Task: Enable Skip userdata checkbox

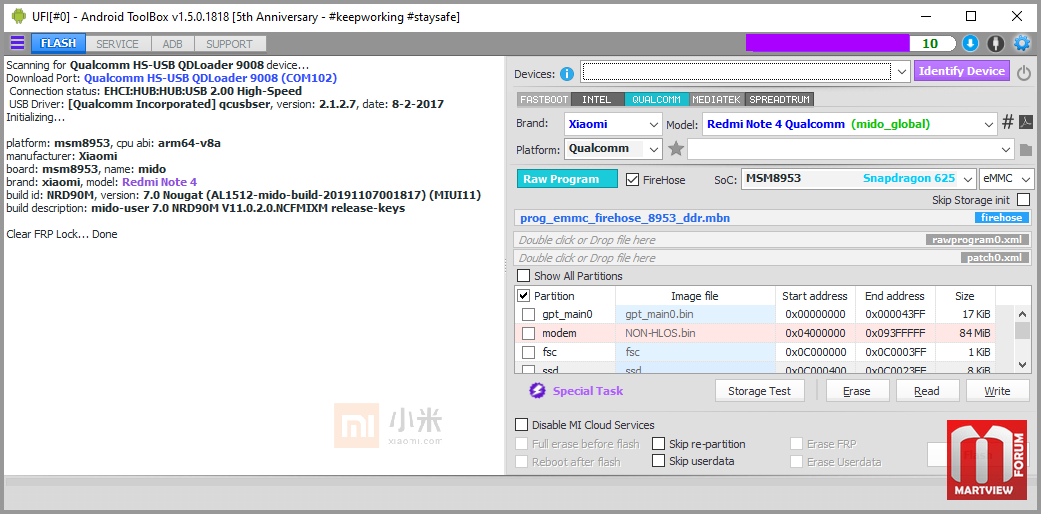Action: (x=658, y=461)
